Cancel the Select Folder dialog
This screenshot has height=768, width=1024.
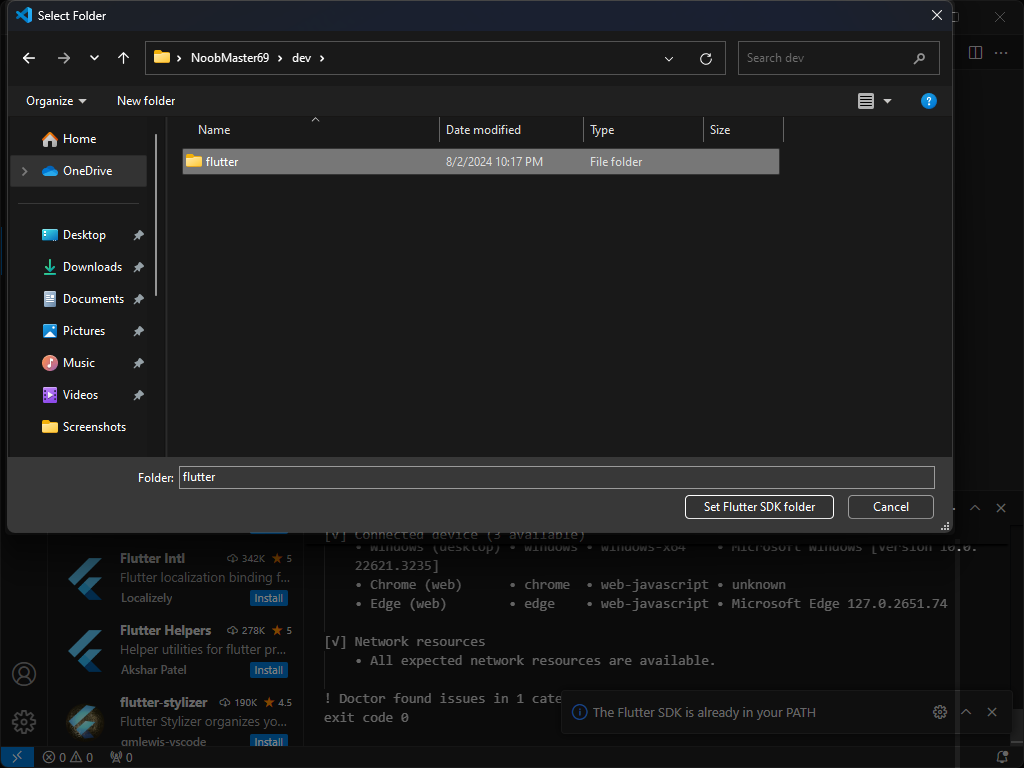coord(890,507)
